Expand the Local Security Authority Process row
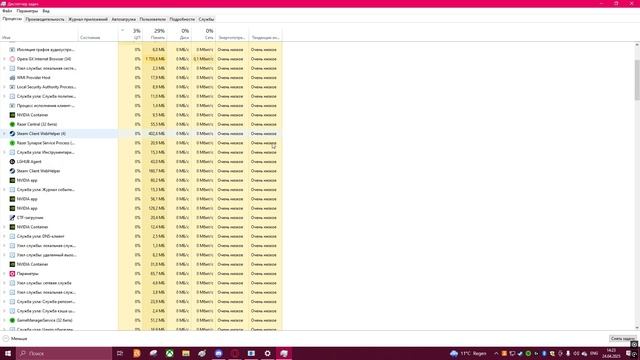640x360 pixels. (x=4, y=87)
